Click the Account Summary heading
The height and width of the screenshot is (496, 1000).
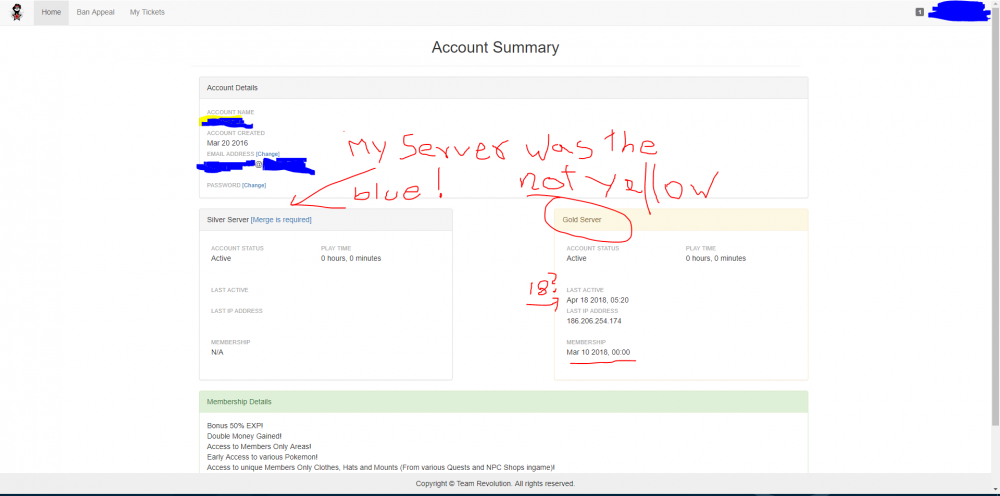click(x=495, y=48)
